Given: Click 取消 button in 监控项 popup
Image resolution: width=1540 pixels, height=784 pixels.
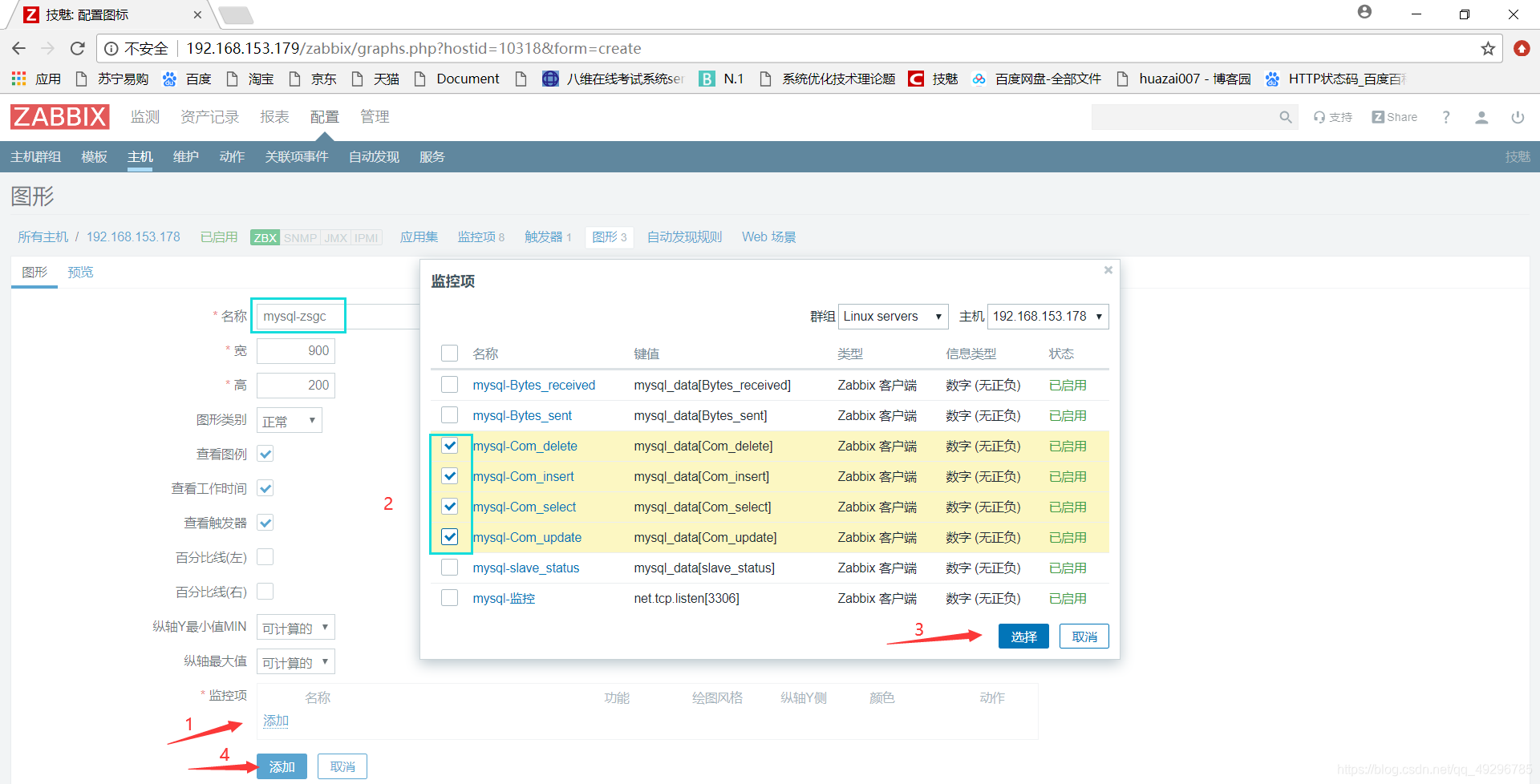Looking at the screenshot, I should (x=1084, y=636).
